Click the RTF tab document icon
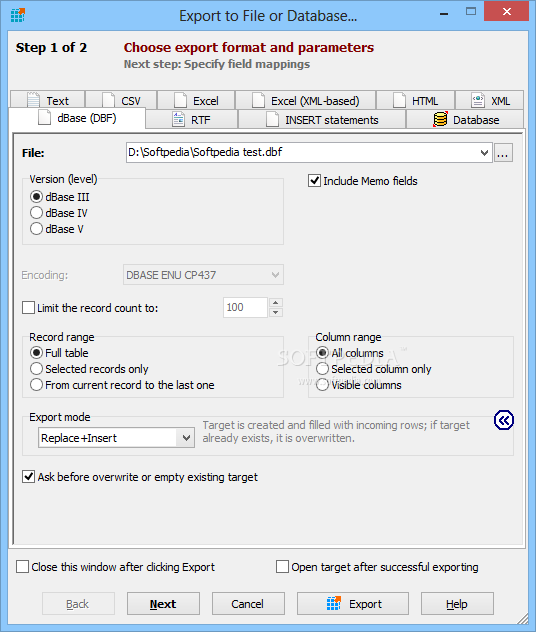This screenshot has width=536, height=632. tap(178, 120)
